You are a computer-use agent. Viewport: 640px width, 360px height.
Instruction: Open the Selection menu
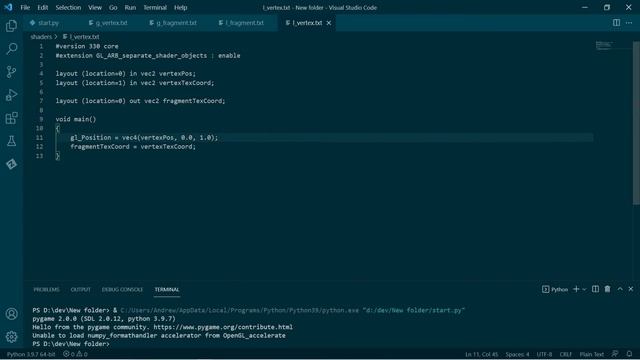(68, 7)
